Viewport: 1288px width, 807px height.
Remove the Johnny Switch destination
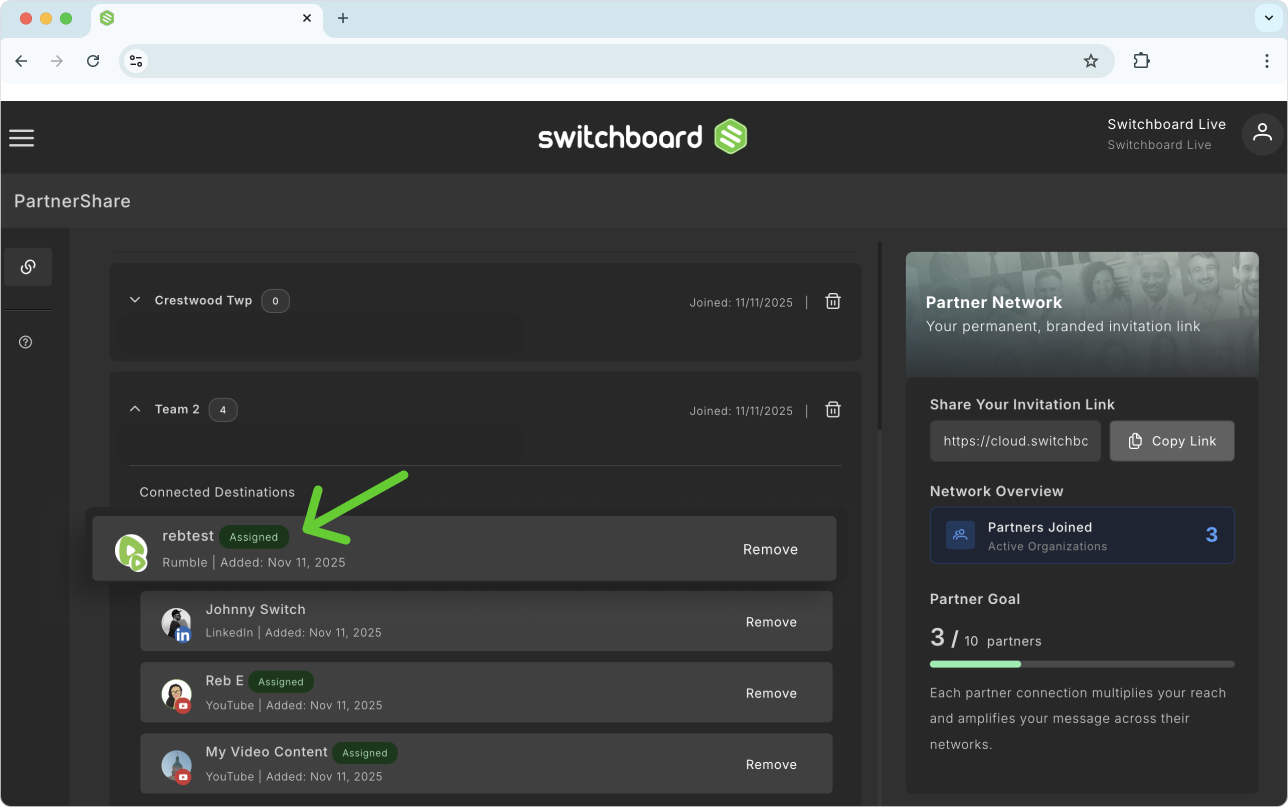click(771, 622)
